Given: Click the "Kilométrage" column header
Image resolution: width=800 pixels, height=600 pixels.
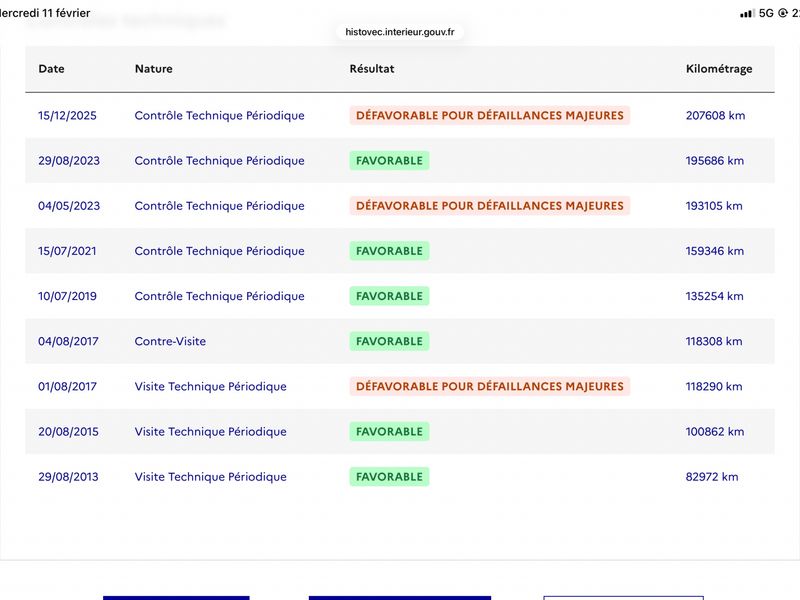Looking at the screenshot, I should coord(719,69).
